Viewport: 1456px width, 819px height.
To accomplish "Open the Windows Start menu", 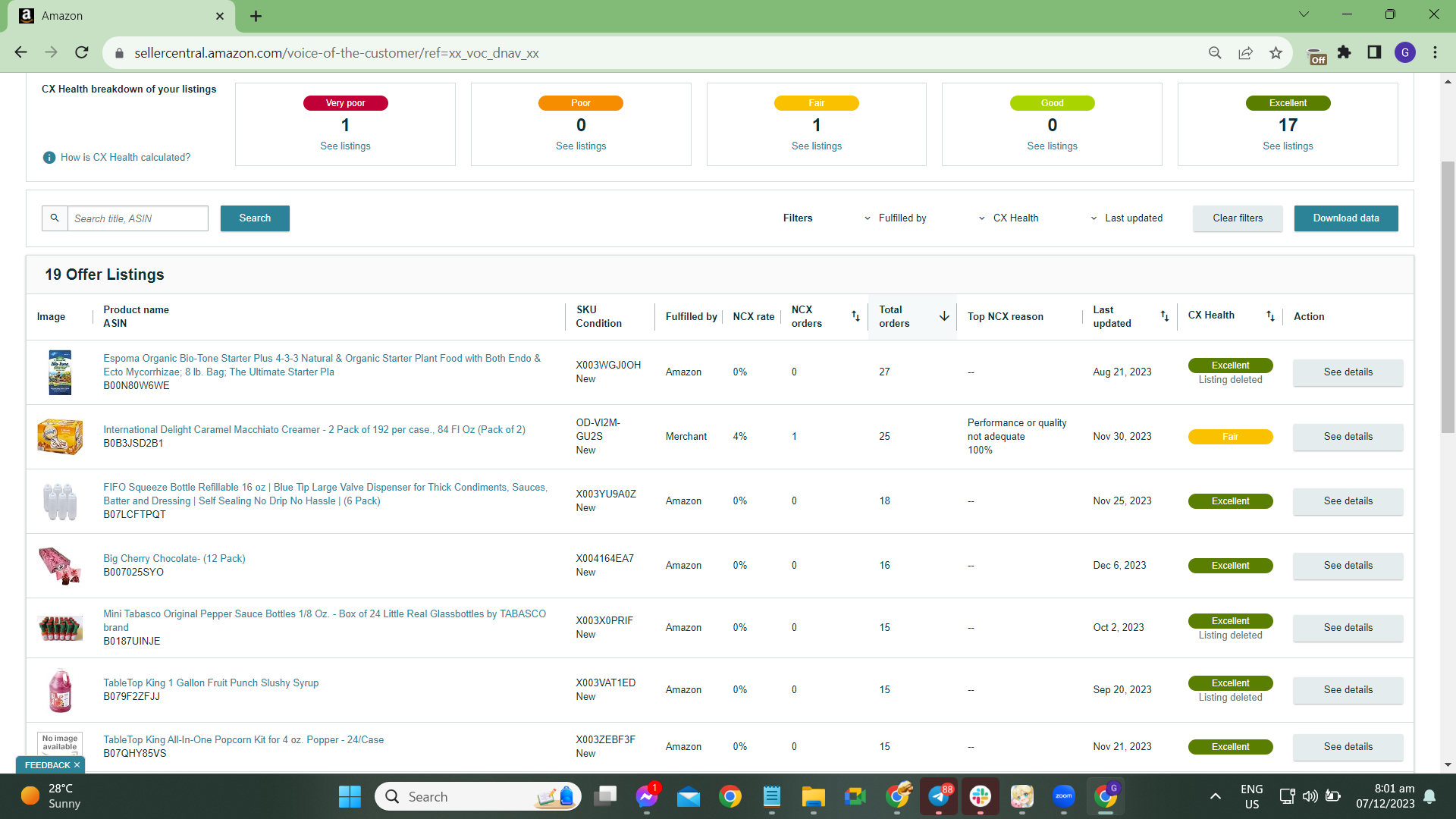I will 350,796.
